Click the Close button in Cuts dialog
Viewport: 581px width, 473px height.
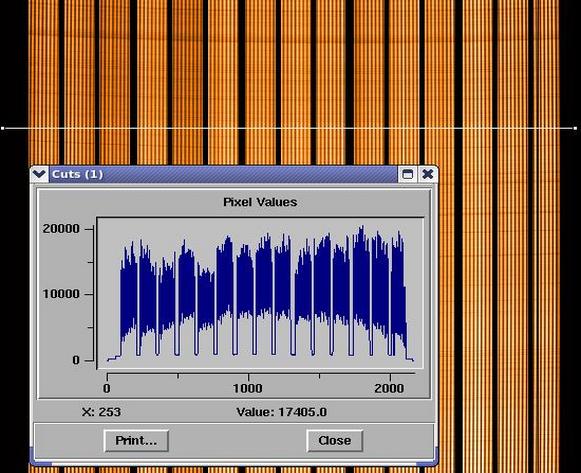335,440
